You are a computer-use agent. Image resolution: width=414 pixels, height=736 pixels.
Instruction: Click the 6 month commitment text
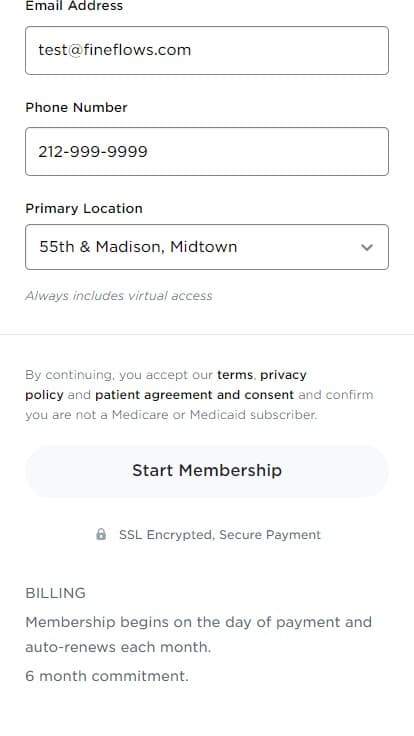tap(107, 676)
